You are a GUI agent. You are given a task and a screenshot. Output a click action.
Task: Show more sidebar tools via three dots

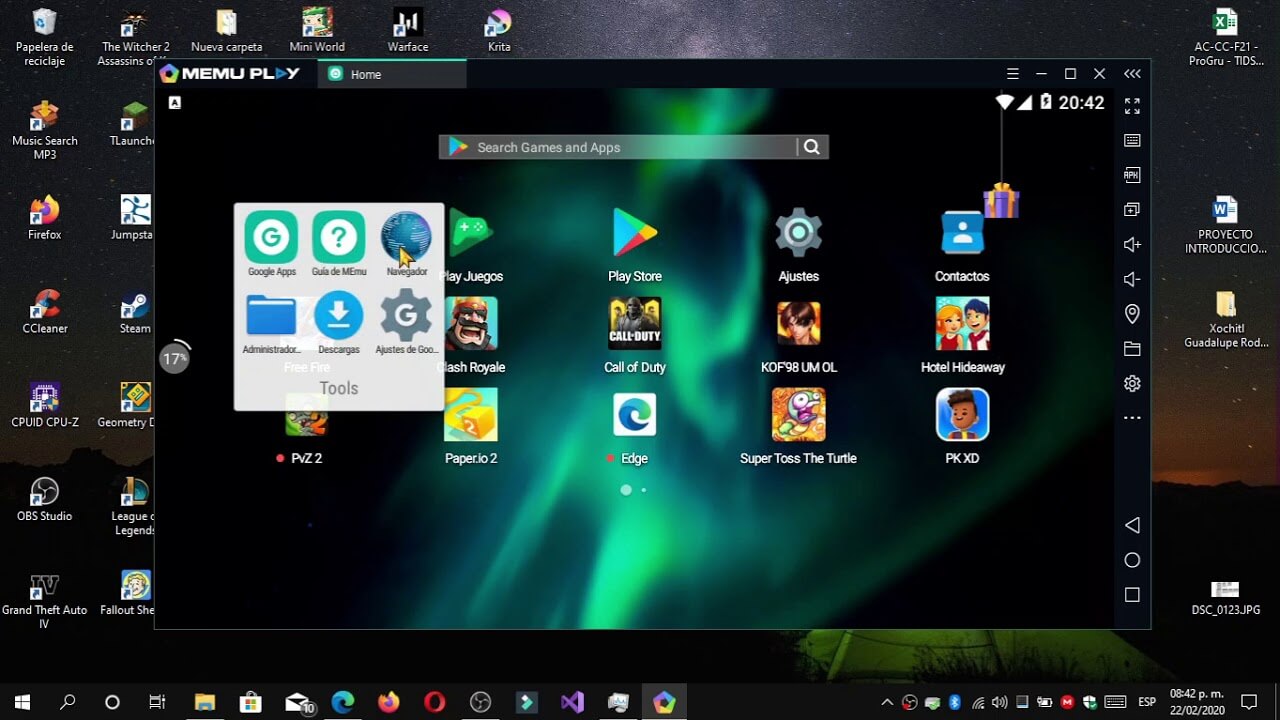(1132, 418)
